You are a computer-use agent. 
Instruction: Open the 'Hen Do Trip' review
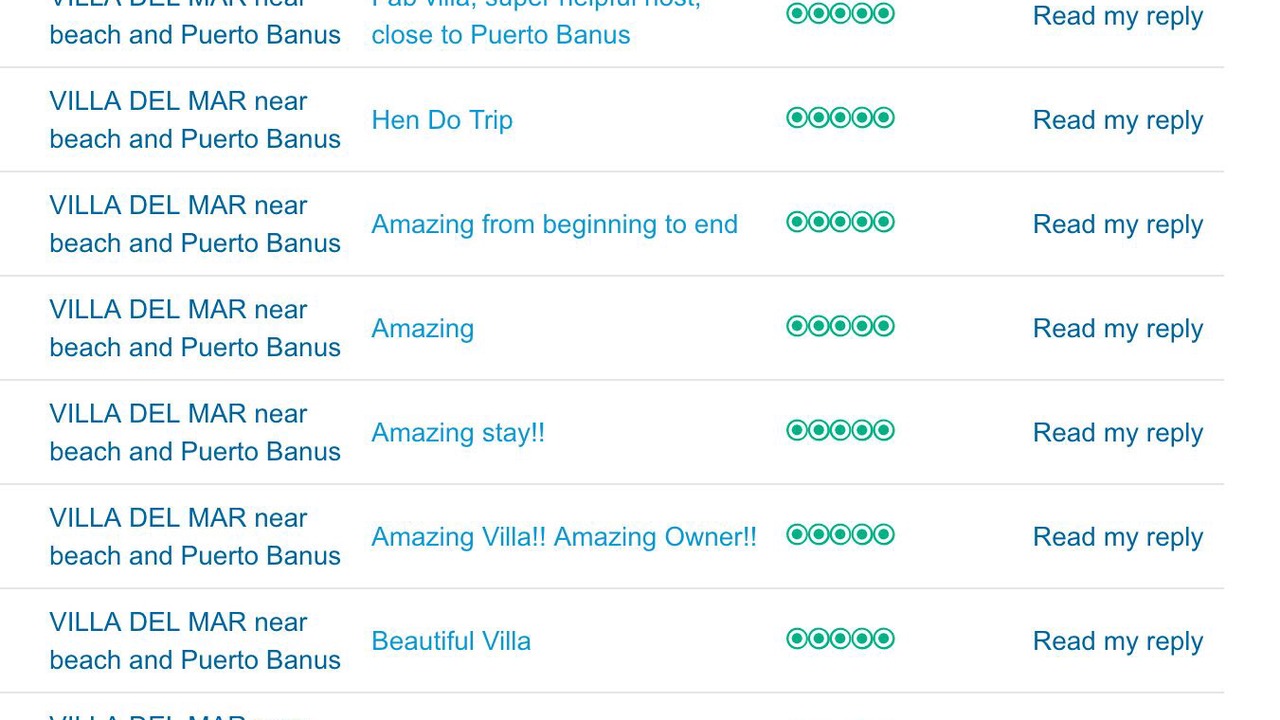[x=442, y=120]
